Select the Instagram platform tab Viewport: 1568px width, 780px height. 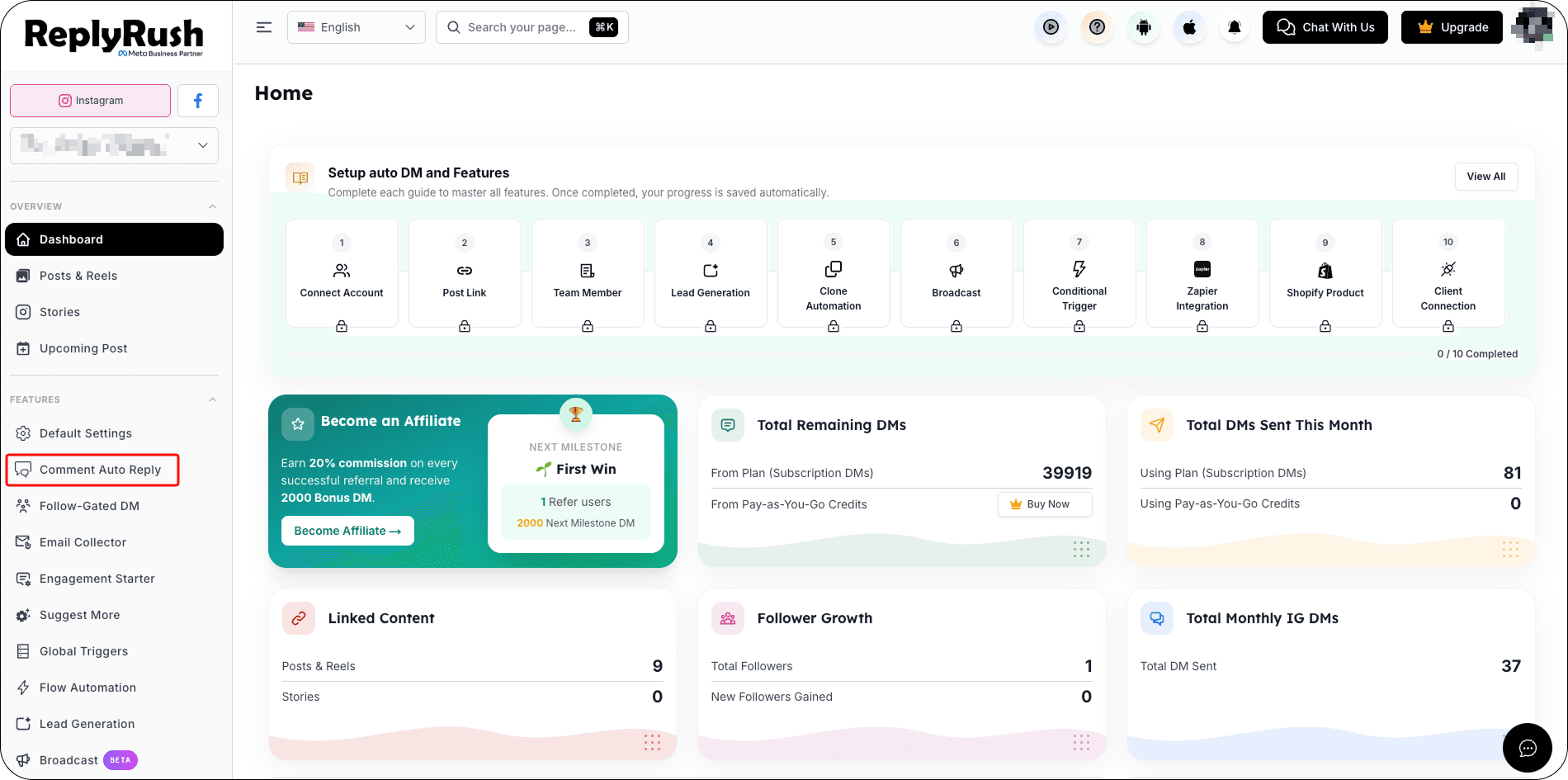pos(91,101)
